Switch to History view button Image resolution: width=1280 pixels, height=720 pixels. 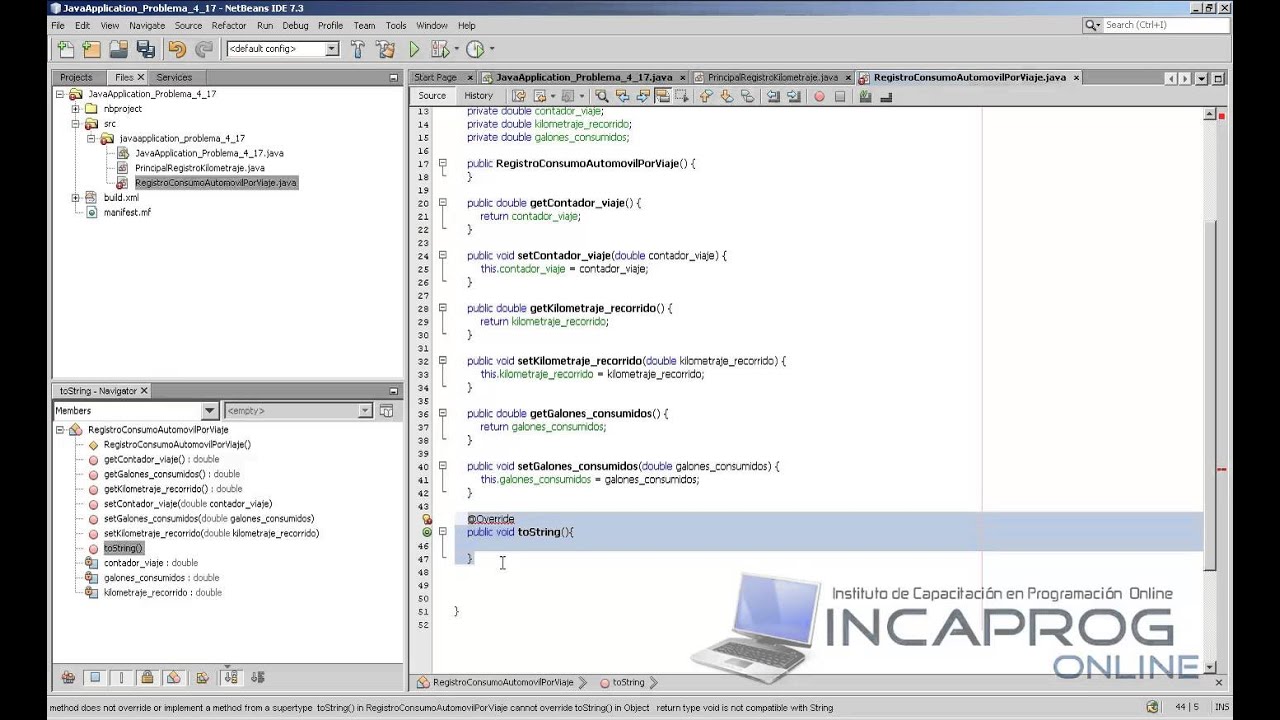click(478, 96)
